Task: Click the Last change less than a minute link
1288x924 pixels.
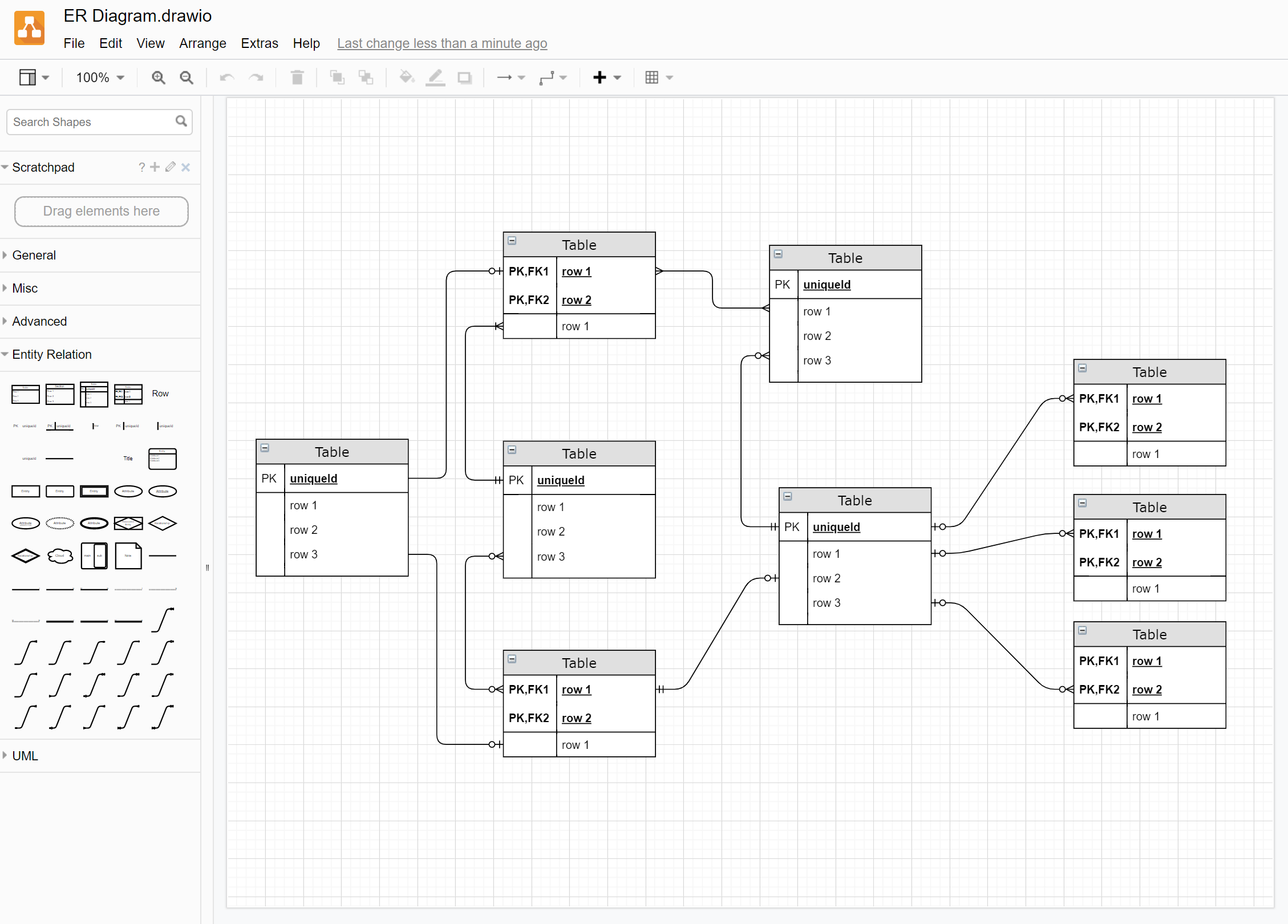Action: (442, 43)
